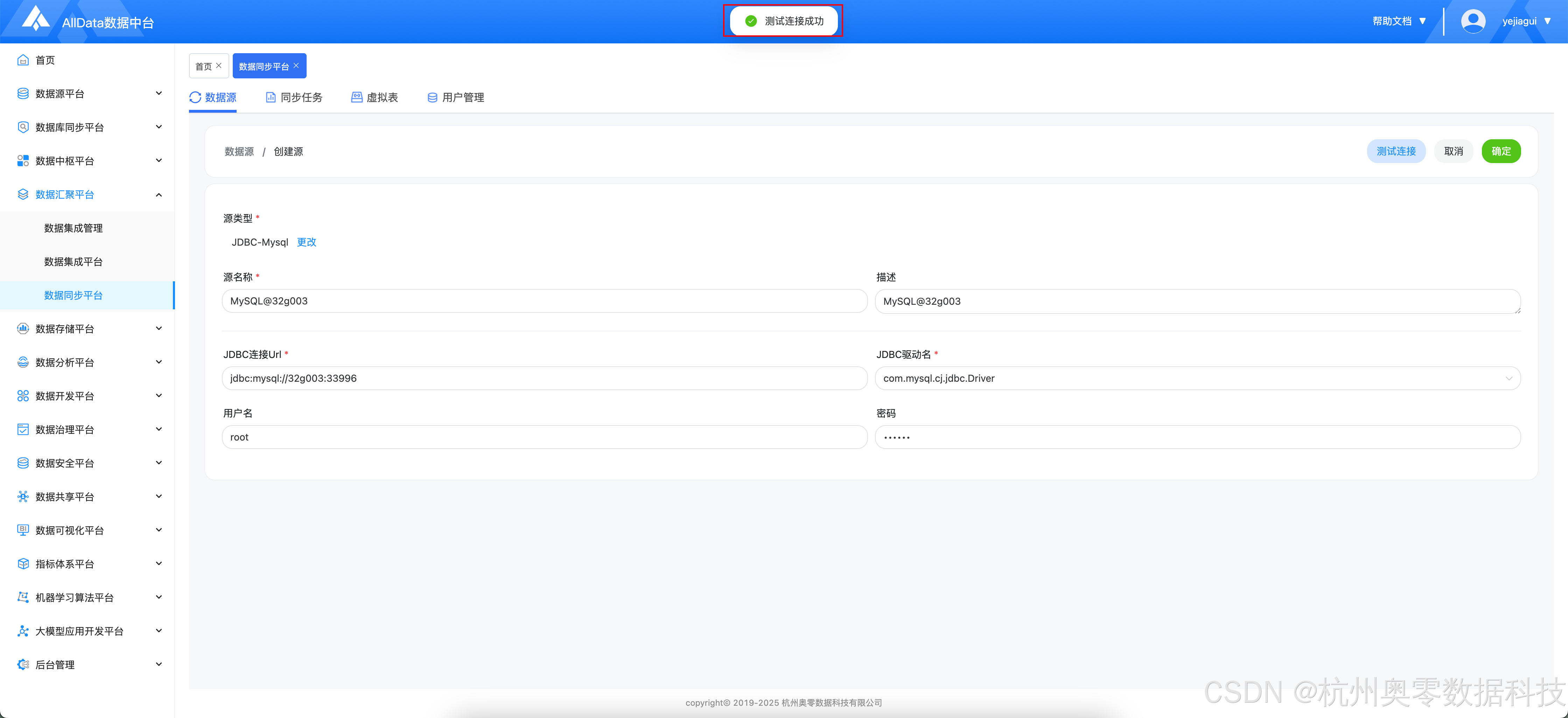Screen dimensions: 1568x718
Task: Click the 首页 home icon in sidebar
Action: [23, 59]
